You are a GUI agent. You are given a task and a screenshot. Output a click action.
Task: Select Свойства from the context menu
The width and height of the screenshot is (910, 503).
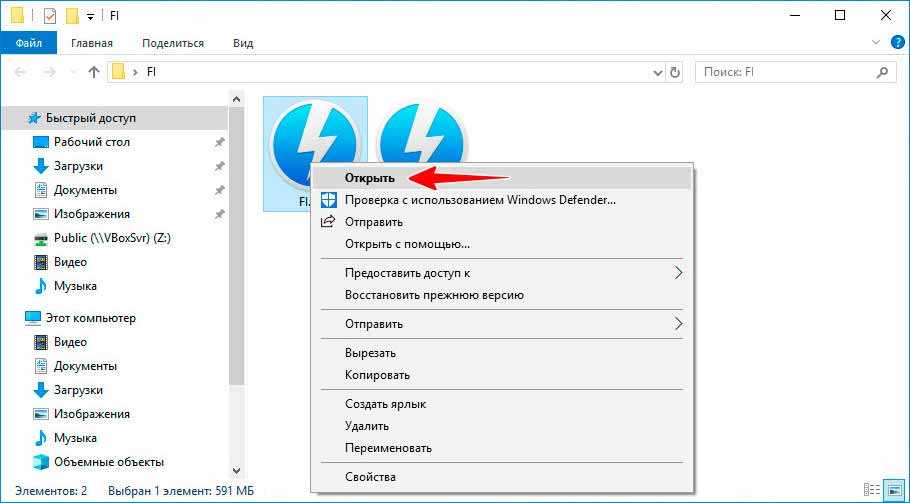370,477
